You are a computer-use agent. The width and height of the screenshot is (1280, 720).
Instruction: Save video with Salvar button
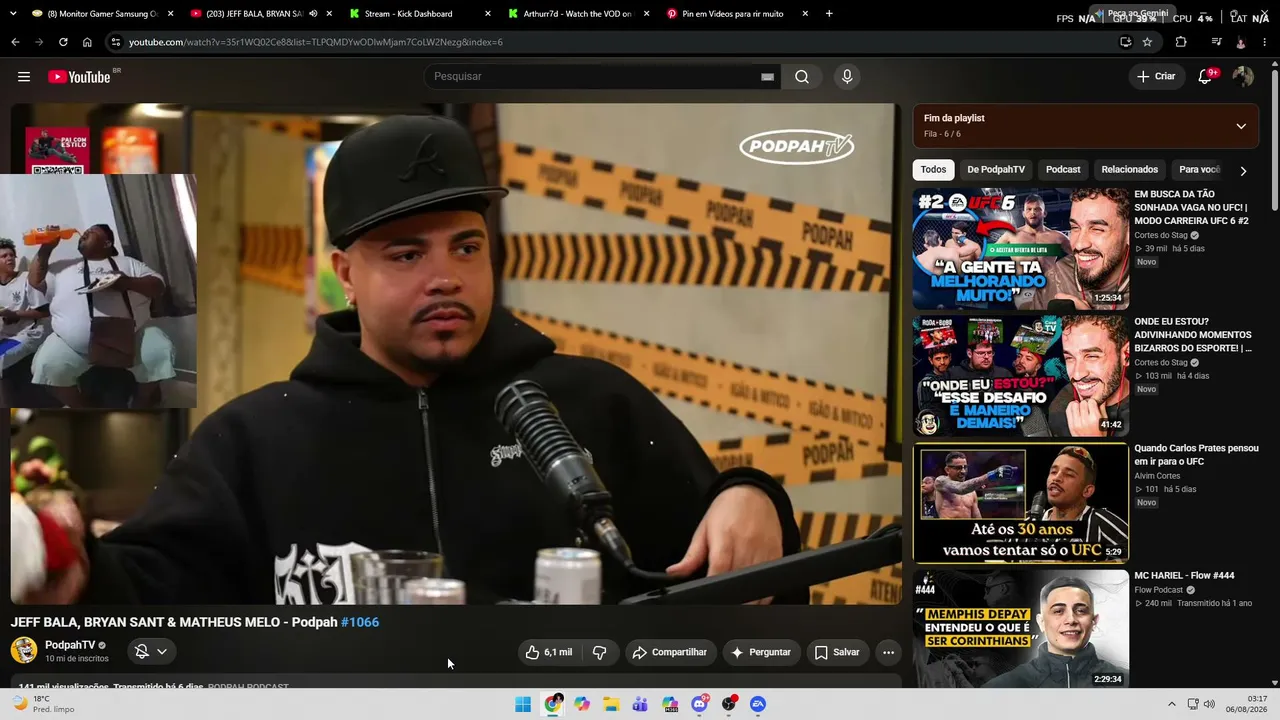(x=837, y=652)
